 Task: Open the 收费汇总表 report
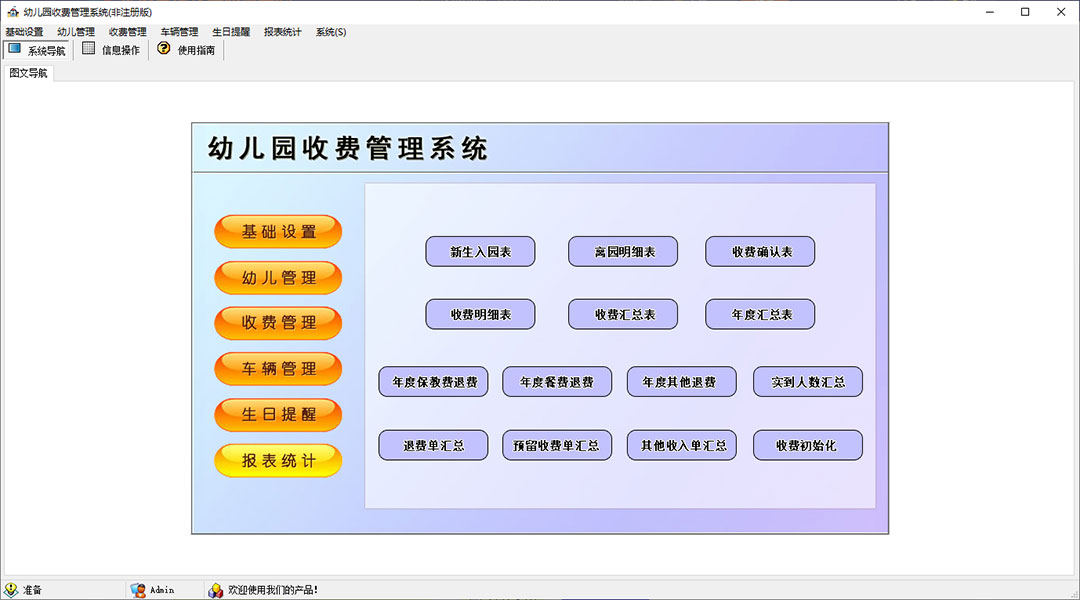(623, 314)
